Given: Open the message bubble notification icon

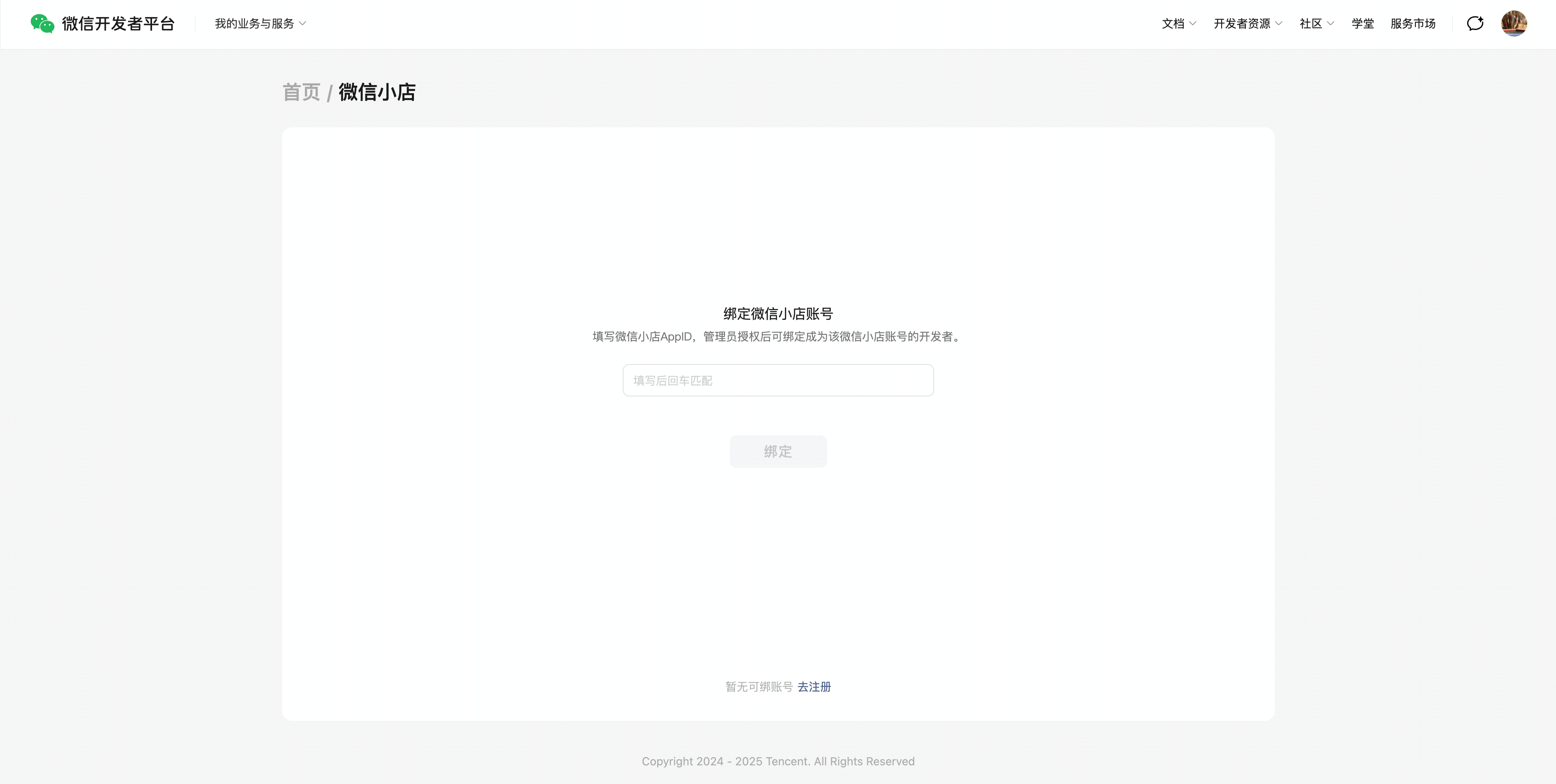Looking at the screenshot, I should tap(1475, 24).
